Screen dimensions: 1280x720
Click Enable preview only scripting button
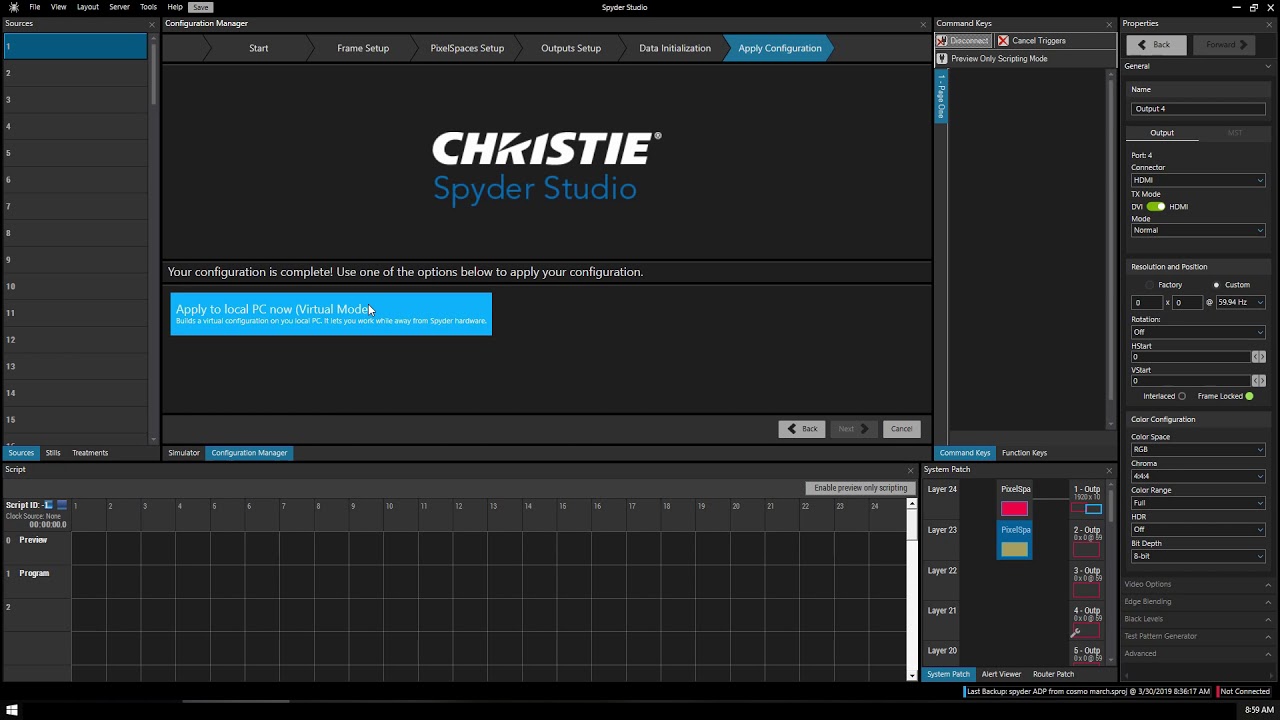pos(860,488)
